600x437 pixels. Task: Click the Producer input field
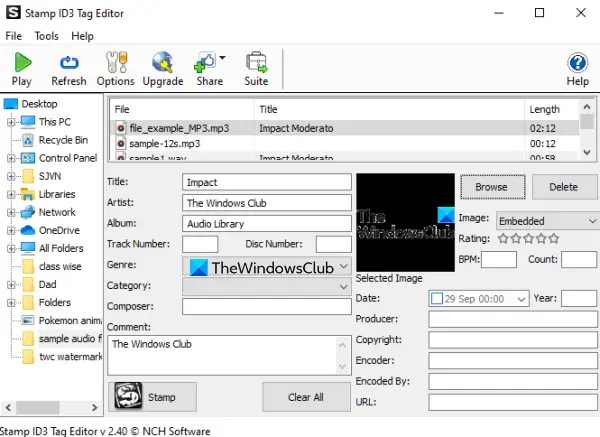tap(513, 319)
